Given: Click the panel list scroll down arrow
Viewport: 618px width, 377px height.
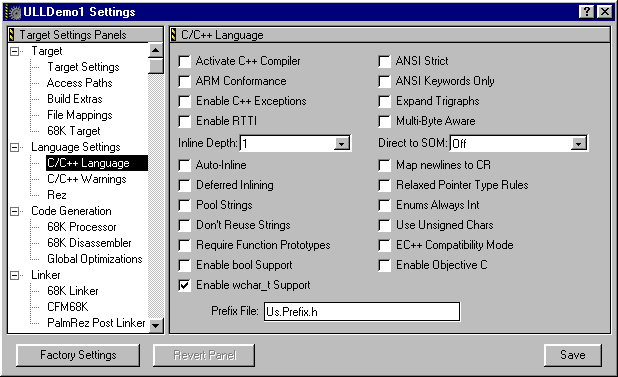Looking at the screenshot, I should [156, 325].
